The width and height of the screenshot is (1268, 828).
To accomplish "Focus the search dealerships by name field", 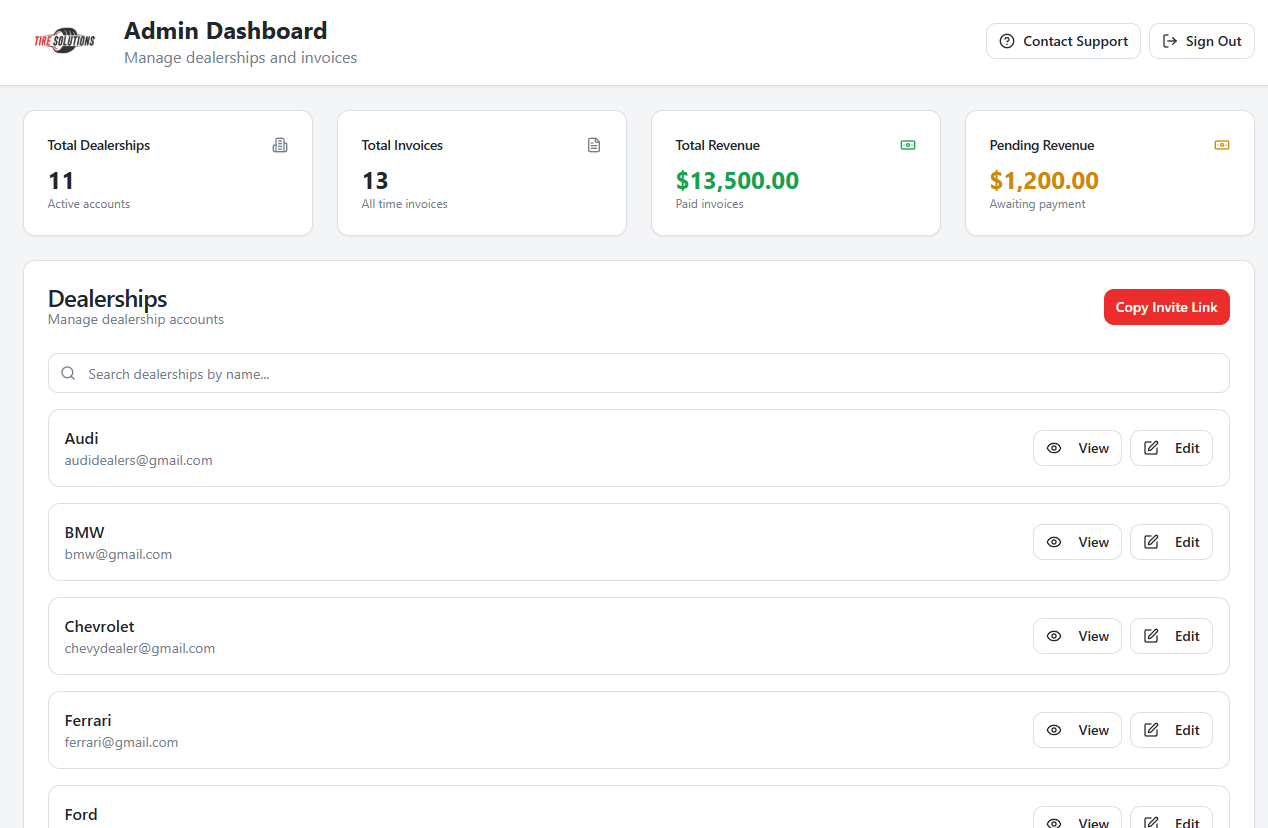I will point(640,373).
